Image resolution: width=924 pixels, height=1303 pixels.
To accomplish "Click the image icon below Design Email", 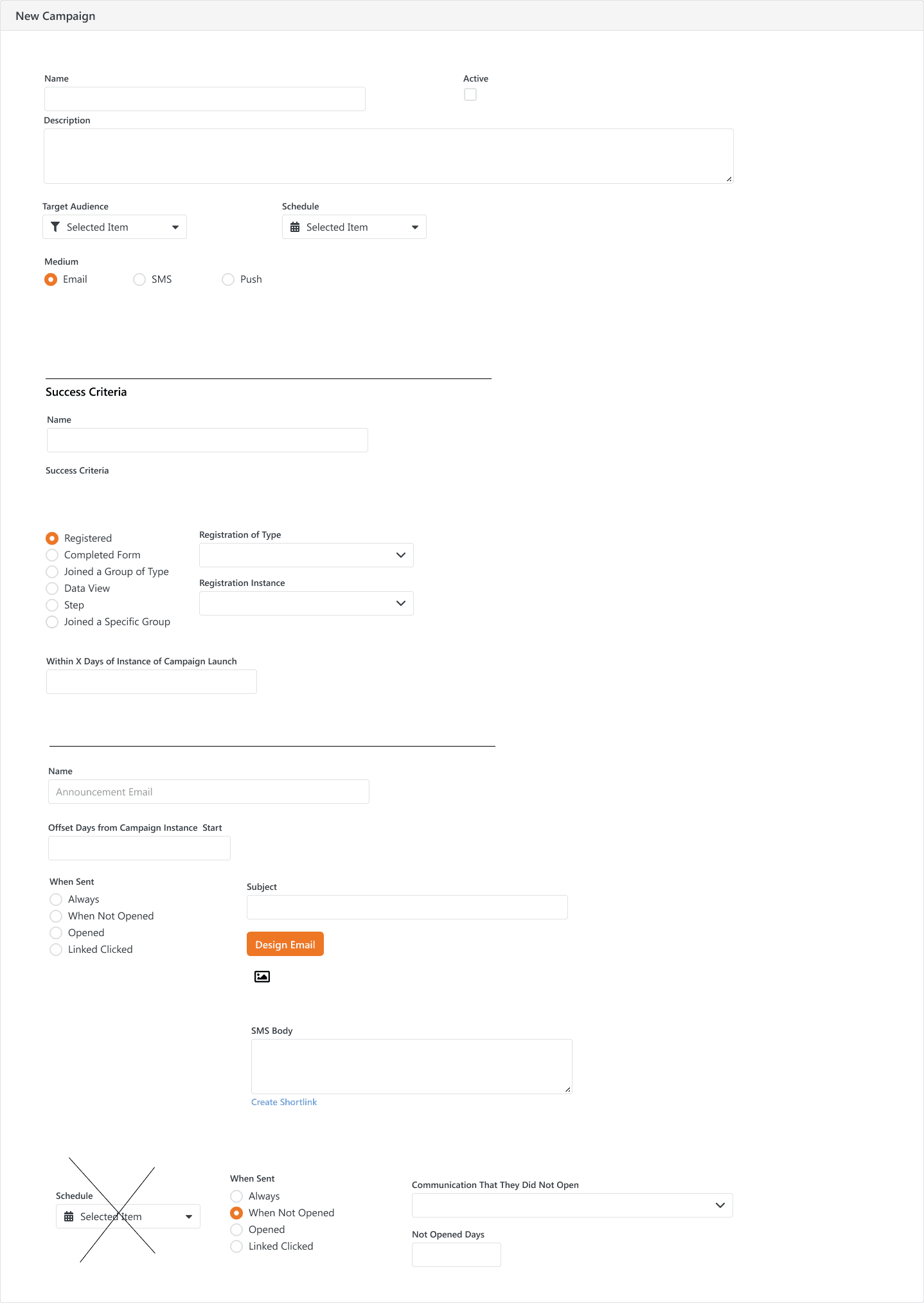I will tap(262, 977).
